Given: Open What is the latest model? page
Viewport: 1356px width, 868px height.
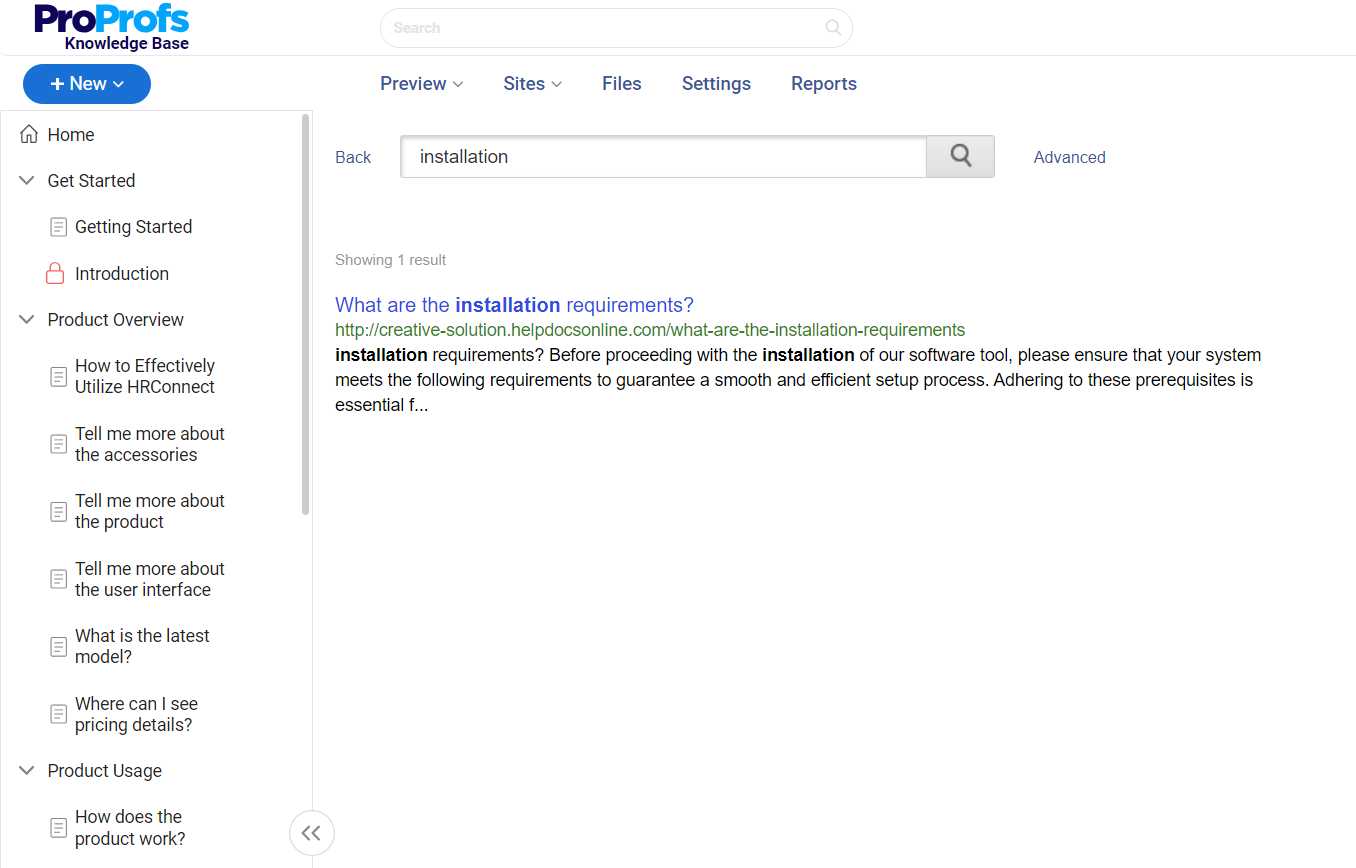Looking at the screenshot, I should click(x=142, y=646).
